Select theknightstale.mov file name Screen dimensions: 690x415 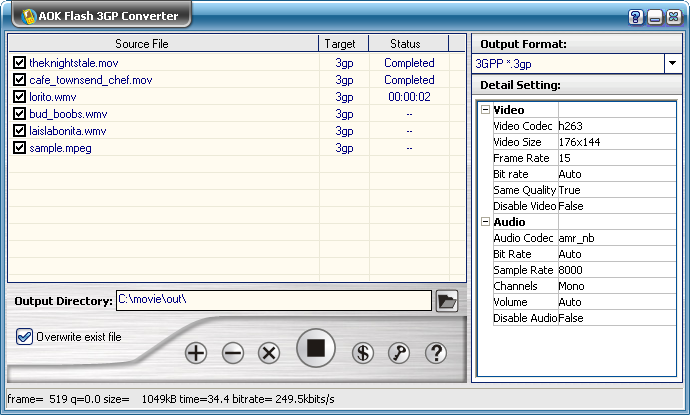click(74, 63)
